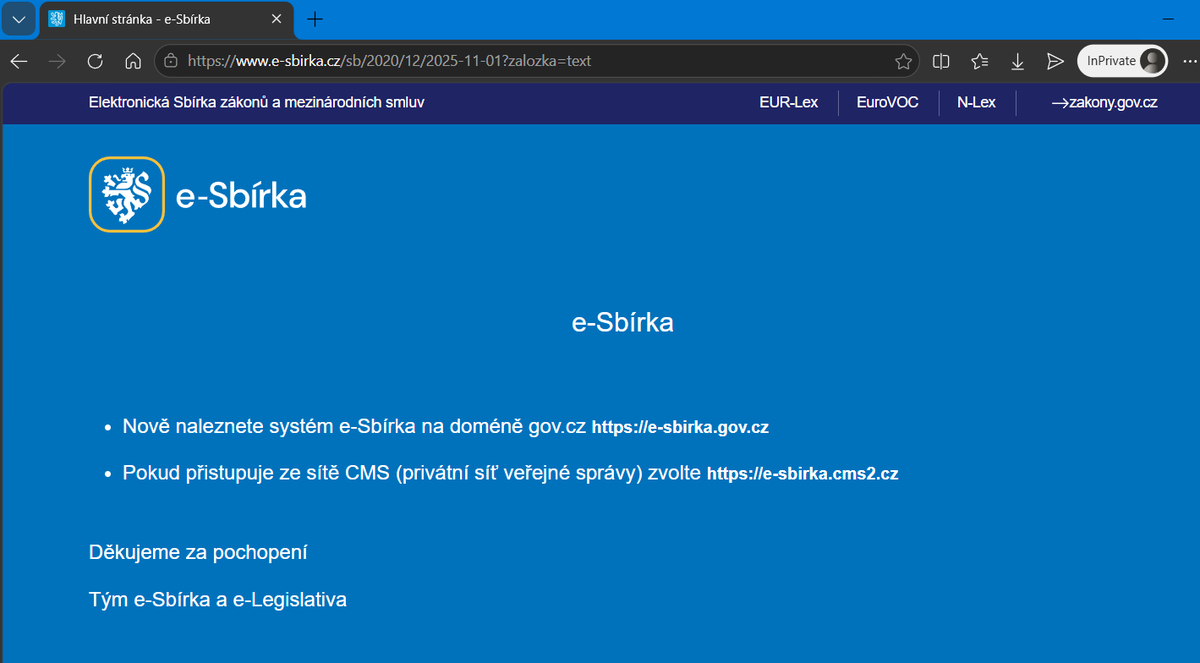This screenshot has width=1200, height=663.
Task: Close the e-Sbírka browser tab
Action: (277, 19)
